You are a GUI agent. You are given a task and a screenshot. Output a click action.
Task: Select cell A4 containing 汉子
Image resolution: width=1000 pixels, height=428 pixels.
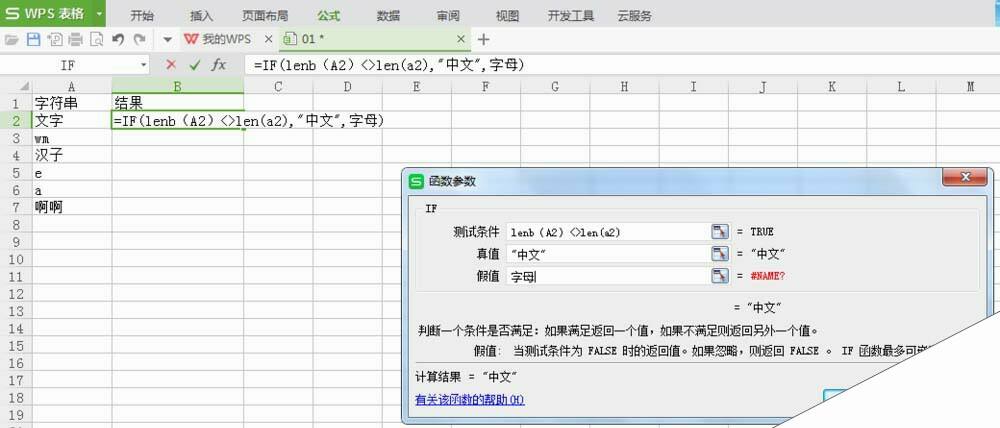[71, 155]
